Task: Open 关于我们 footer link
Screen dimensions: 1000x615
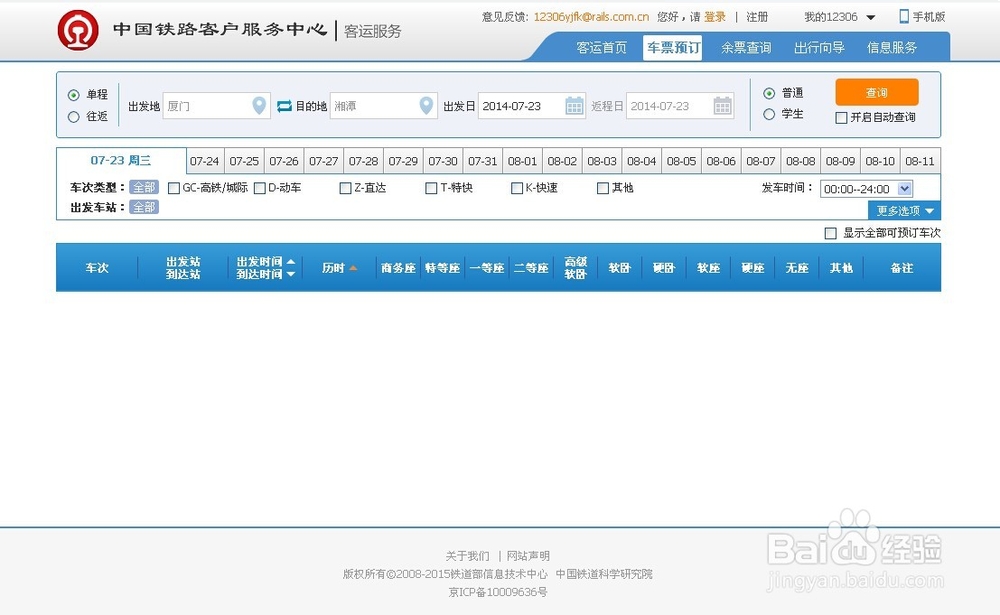Action: coord(467,556)
